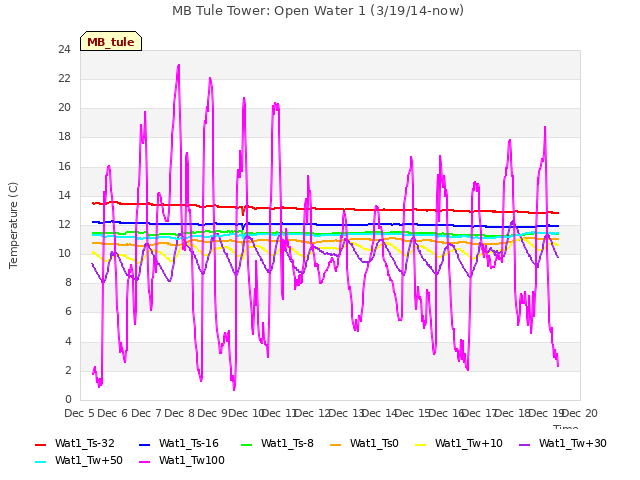The image size is (640, 480).
Task: Click the 6 y-axis tick label
Action: tap(68, 312)
